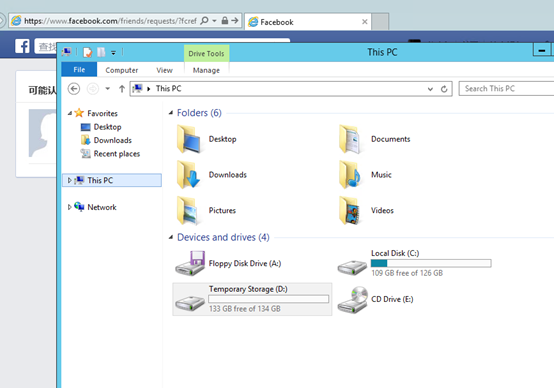554x388 pixels.
Task: Switch to the Manage ribbon tab
Action: (206, 70)
